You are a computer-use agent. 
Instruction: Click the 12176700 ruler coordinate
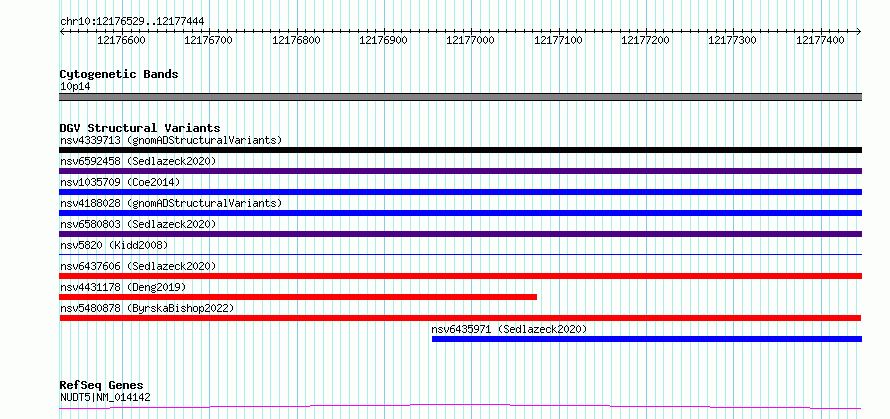tap(209, 40)
